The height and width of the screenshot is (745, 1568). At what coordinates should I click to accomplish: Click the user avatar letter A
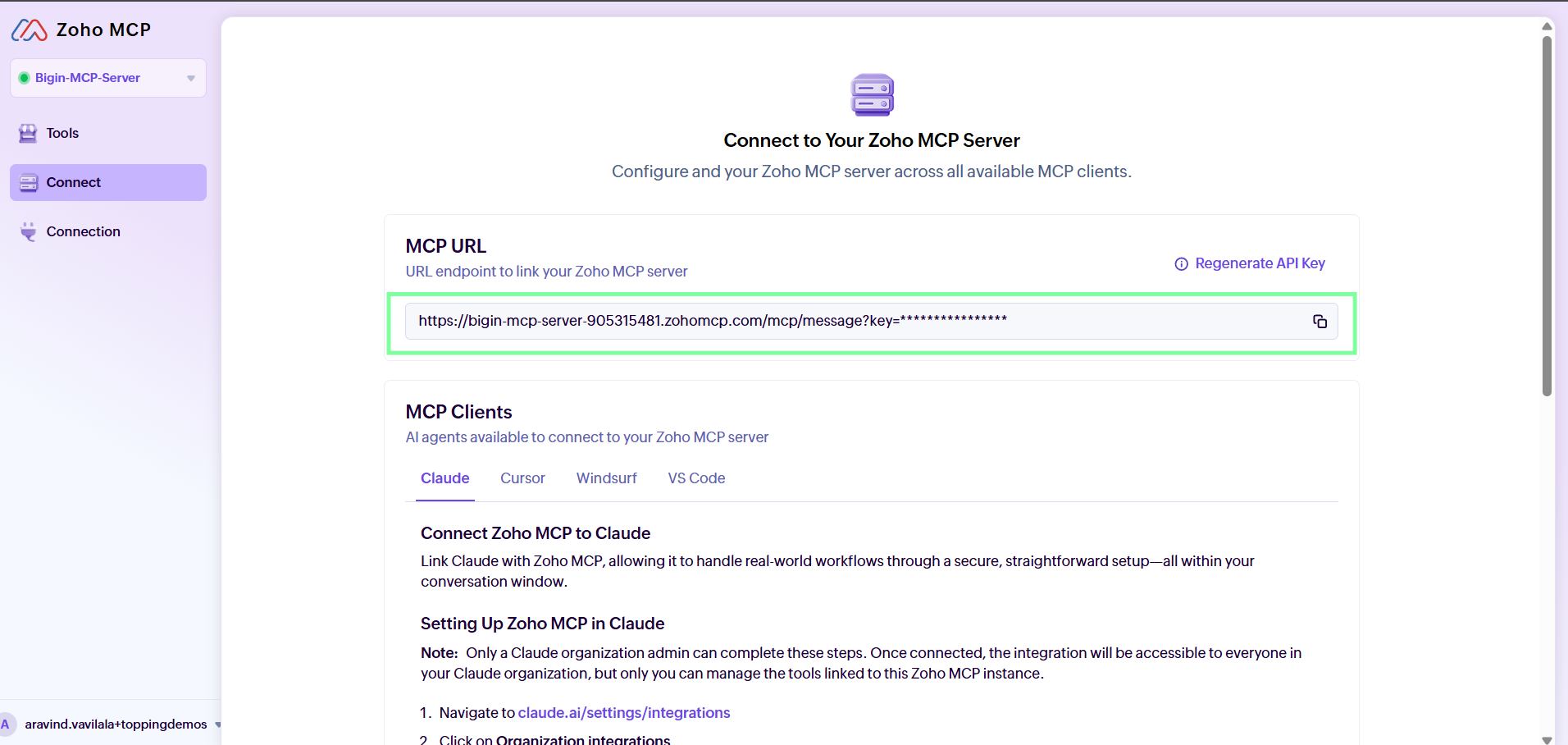tap(7, 724)
